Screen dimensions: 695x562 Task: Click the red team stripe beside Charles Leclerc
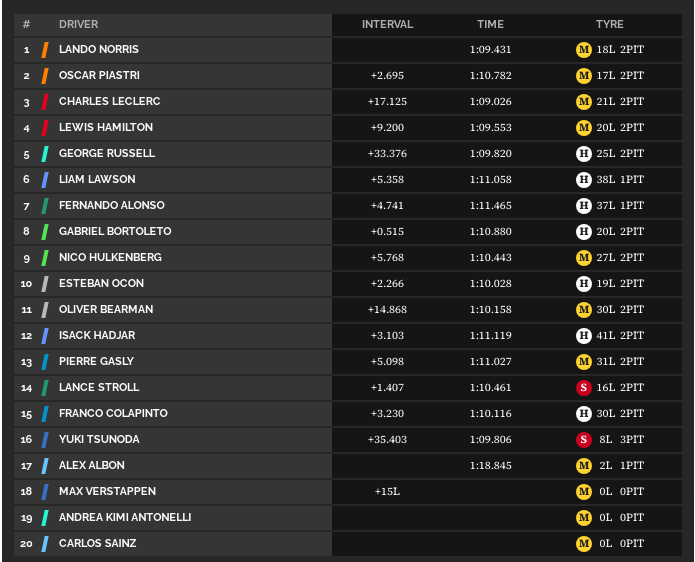tap(45, 102)
